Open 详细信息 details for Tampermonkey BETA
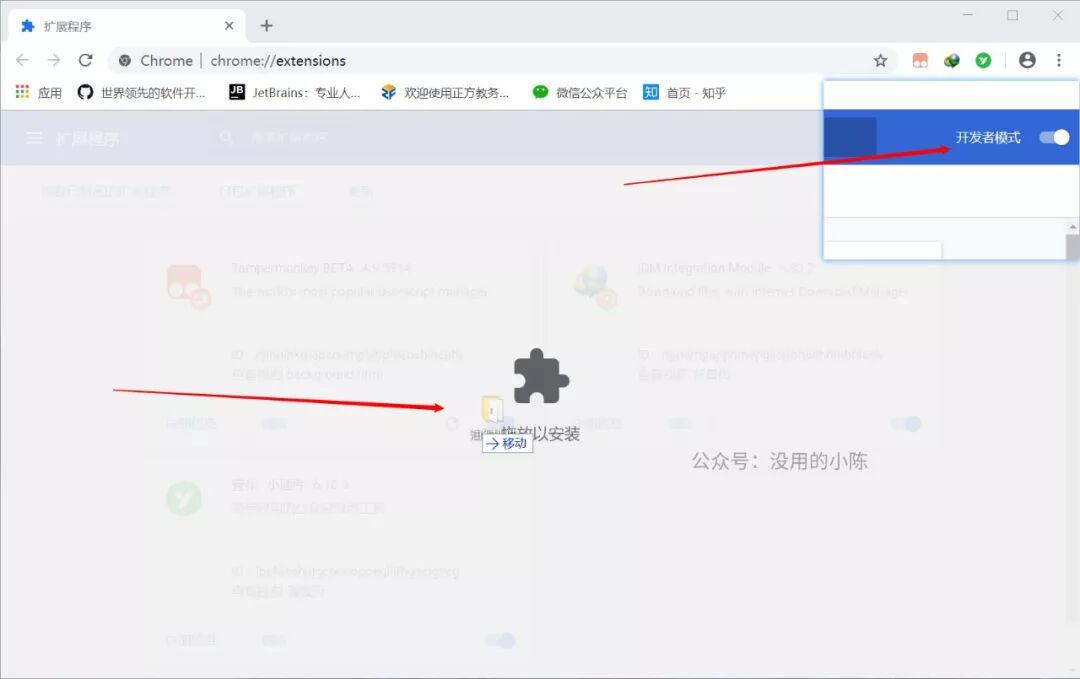 coord(191,424)
